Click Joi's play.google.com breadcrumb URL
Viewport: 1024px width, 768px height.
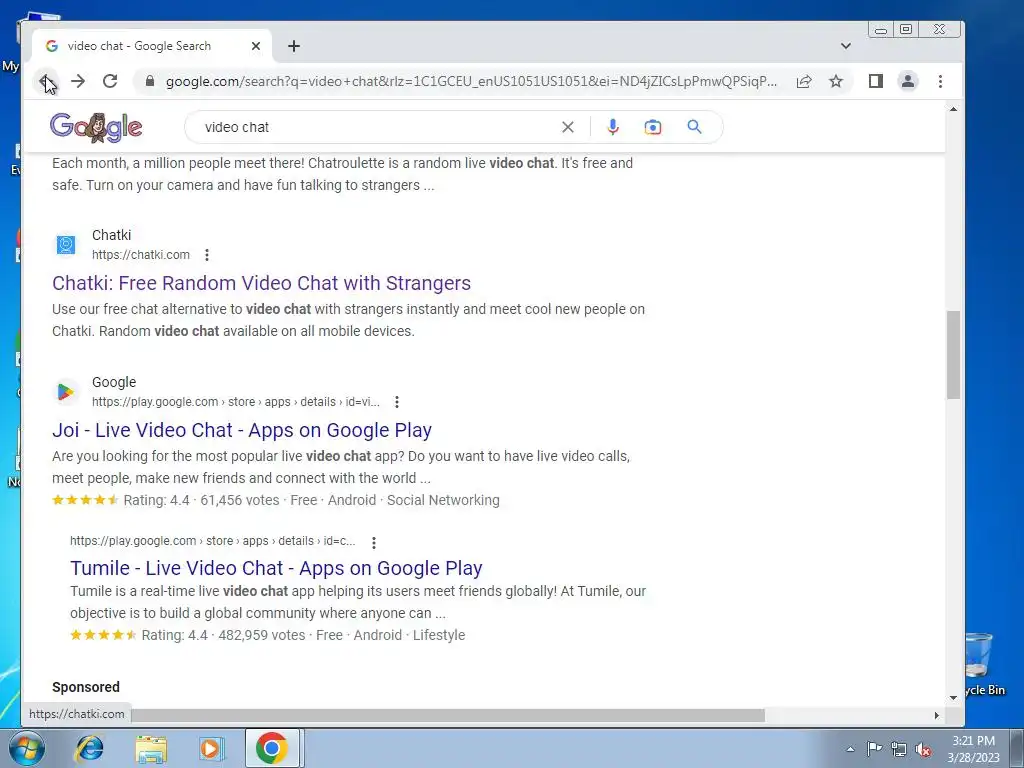pyautogui.click(x=236, y=402)
